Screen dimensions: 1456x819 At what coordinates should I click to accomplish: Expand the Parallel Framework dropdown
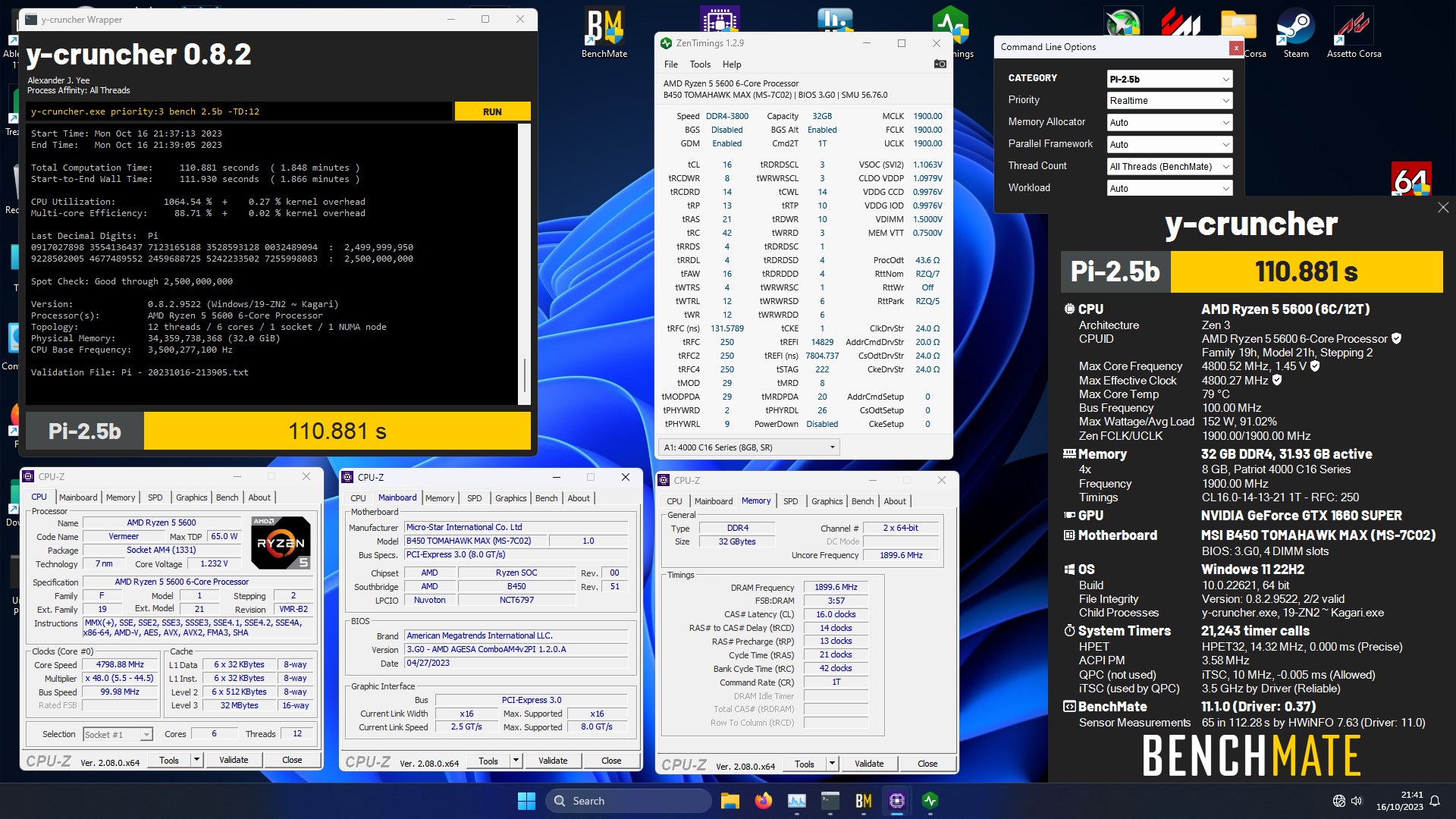1169,145
